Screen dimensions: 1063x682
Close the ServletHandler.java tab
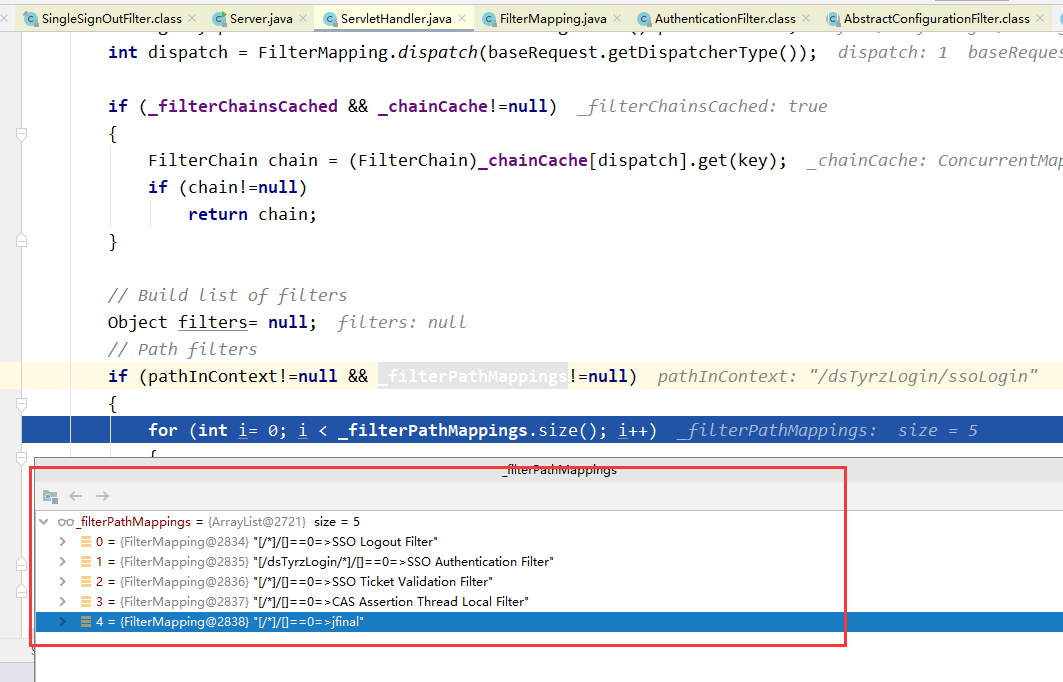[x=462, y=18]
